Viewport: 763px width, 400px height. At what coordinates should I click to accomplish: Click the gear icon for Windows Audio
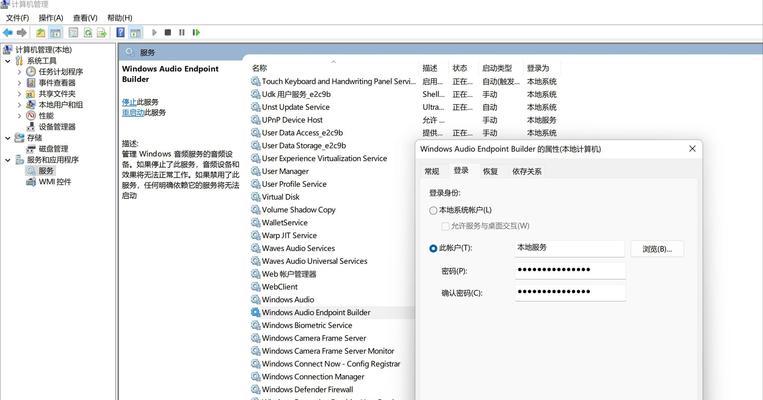(x=255, y=299)
